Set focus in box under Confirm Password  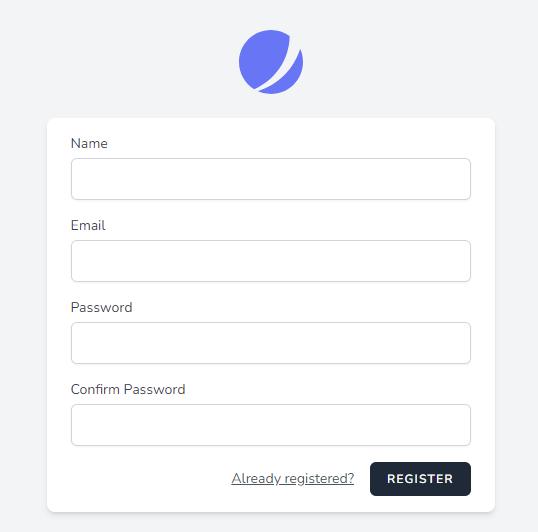coord(271,425)
